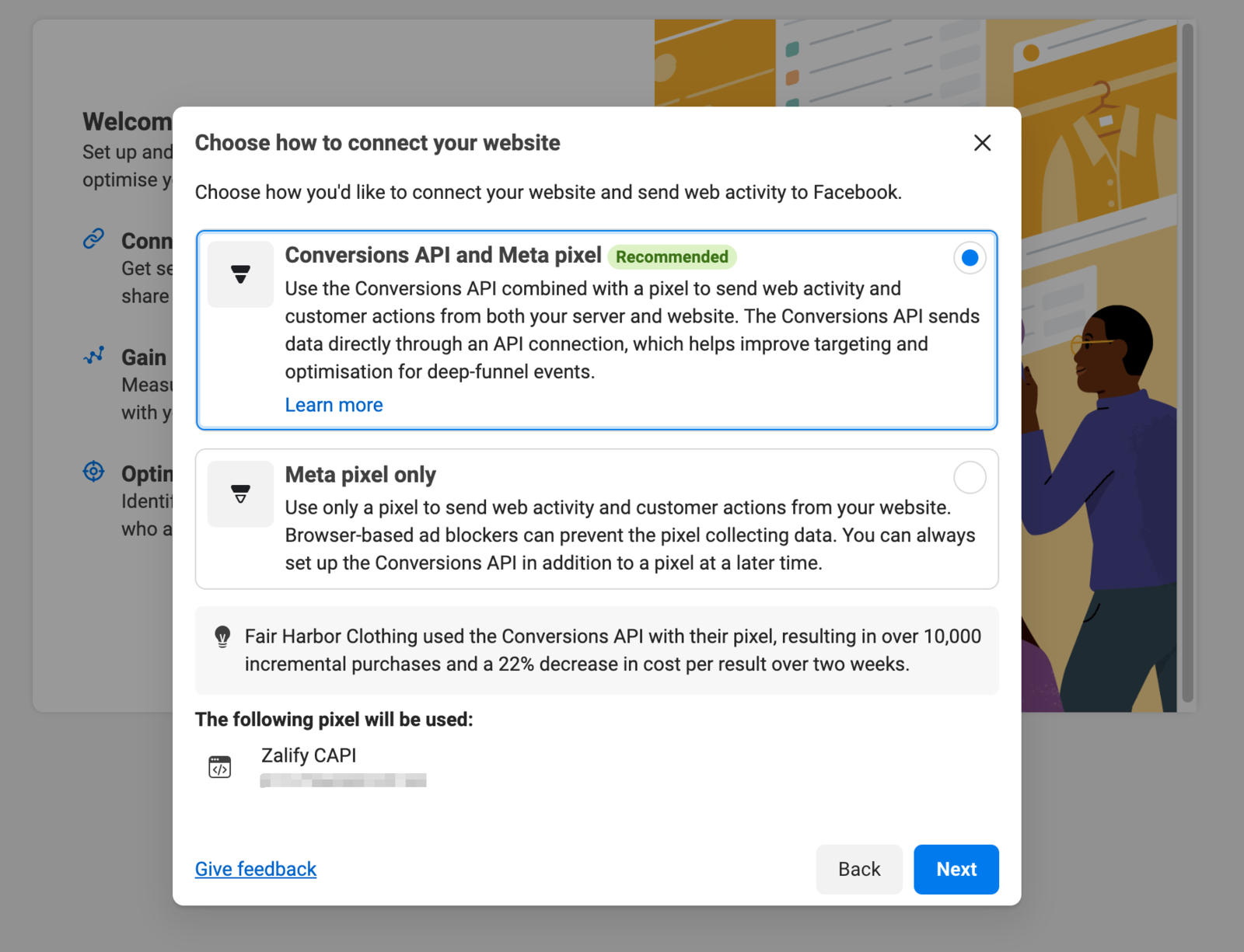The height and width of the screenshot is (952, 1244).
Task: Click the Zalify CAPI pixel name
Action: pyautogui.click(x=309, y=755)
